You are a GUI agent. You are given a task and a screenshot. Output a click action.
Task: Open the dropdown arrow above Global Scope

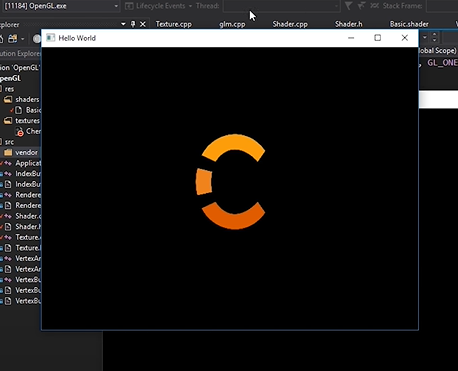425,37
